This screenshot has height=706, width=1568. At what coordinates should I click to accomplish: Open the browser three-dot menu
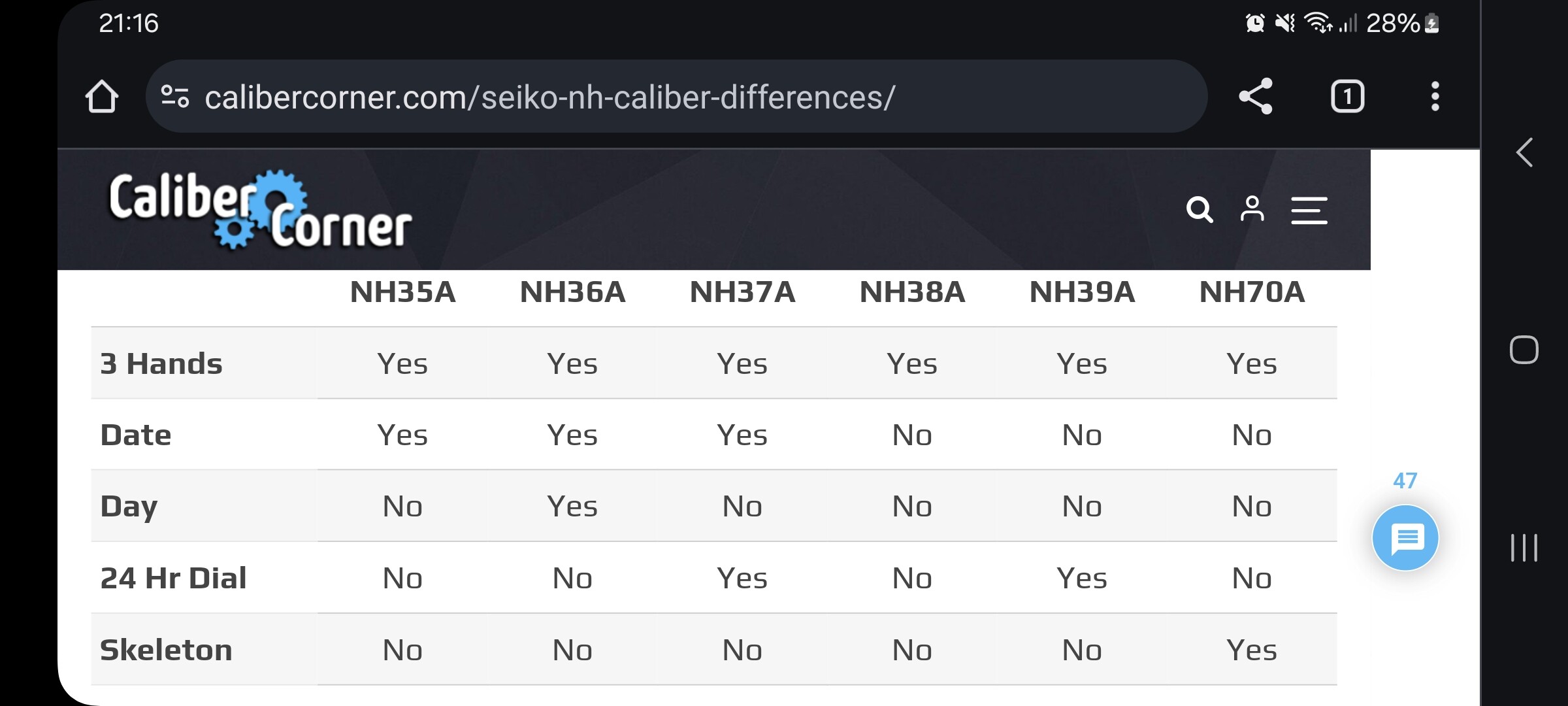tap(1435, 97)
